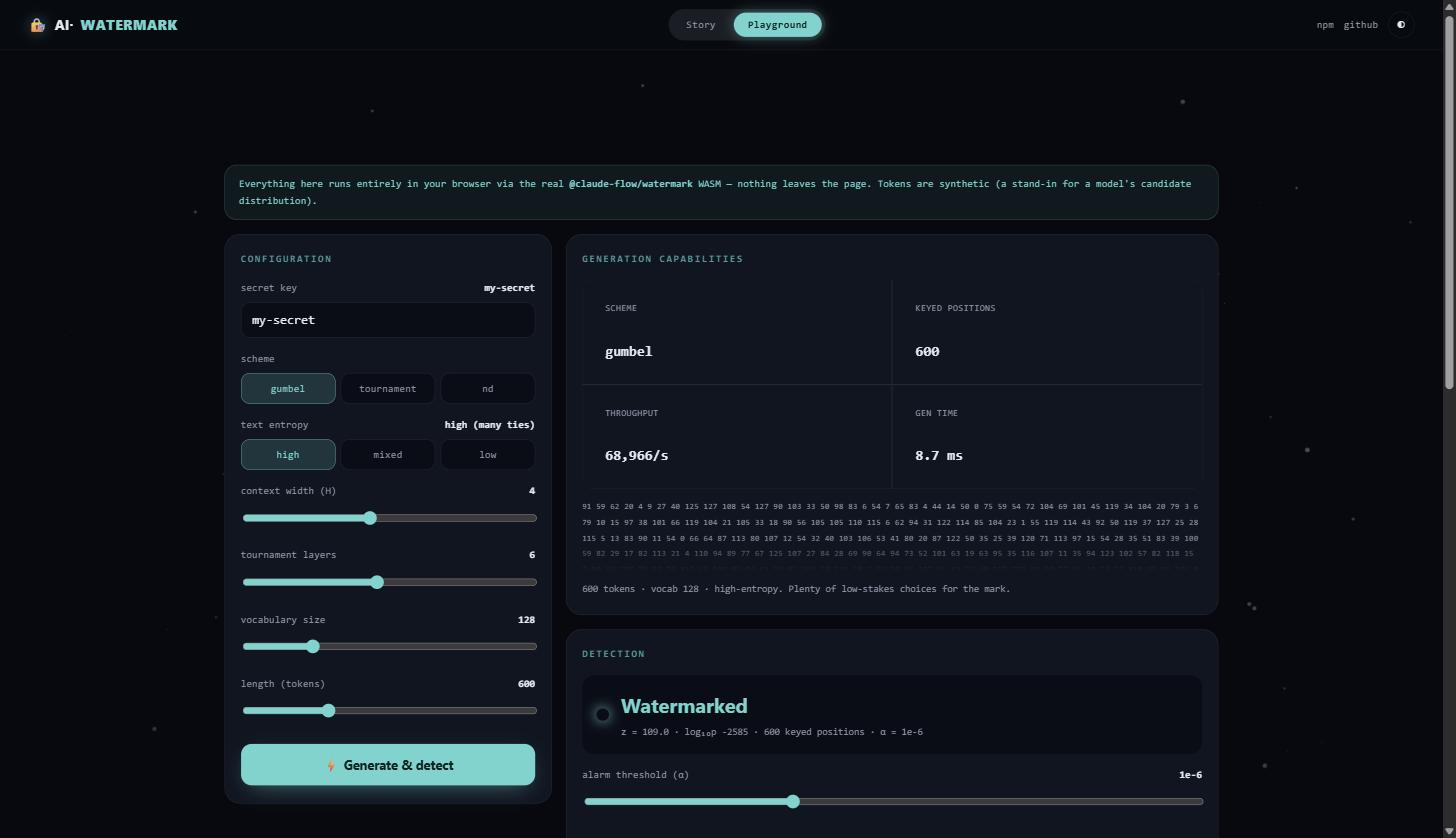1456x838 pixels.
Task: Switch to the Playground tab
Action: click(x=777, y=25)
